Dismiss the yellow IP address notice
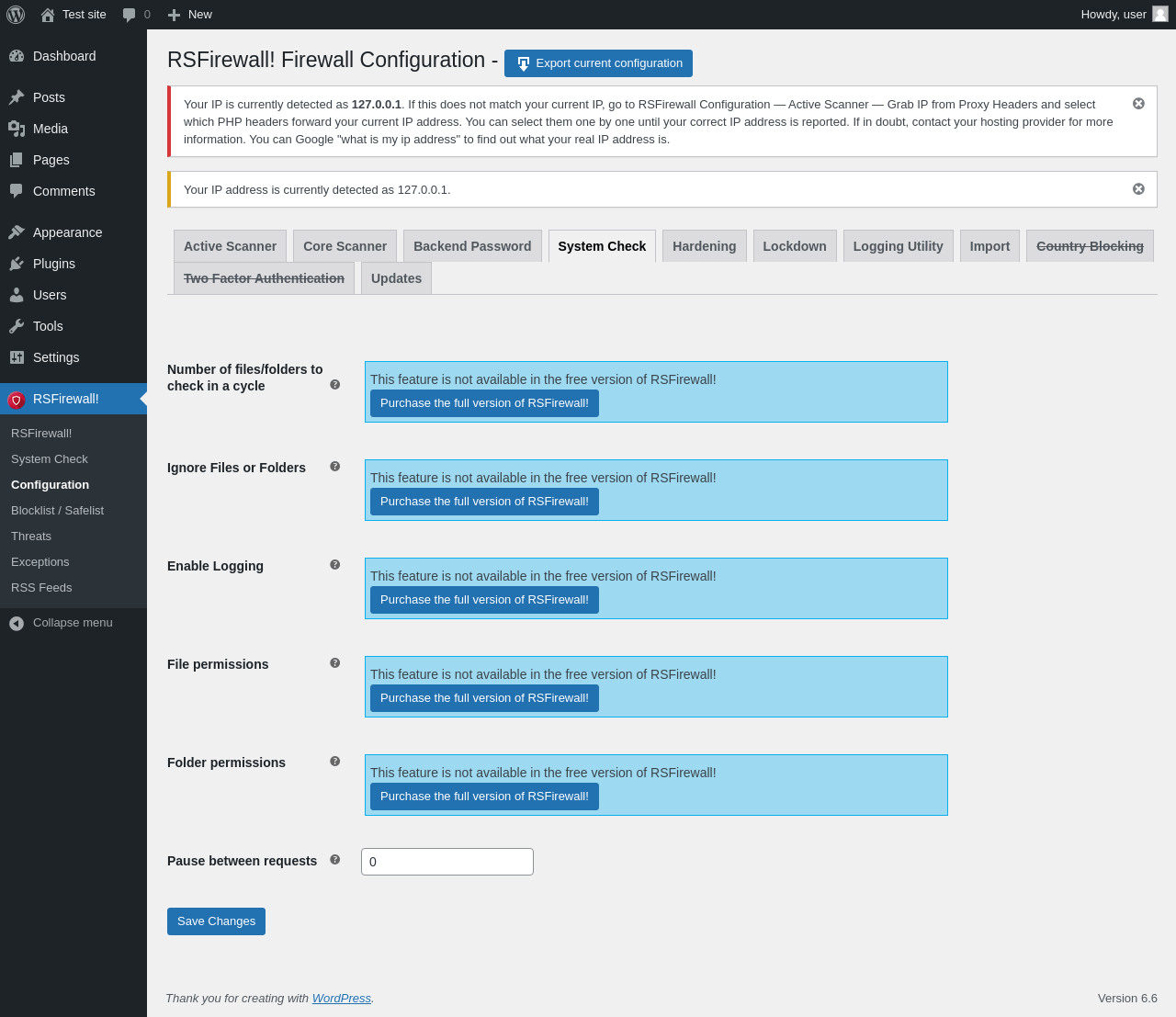Viewport: 1176px width, 1017px height. [1138, 189]
